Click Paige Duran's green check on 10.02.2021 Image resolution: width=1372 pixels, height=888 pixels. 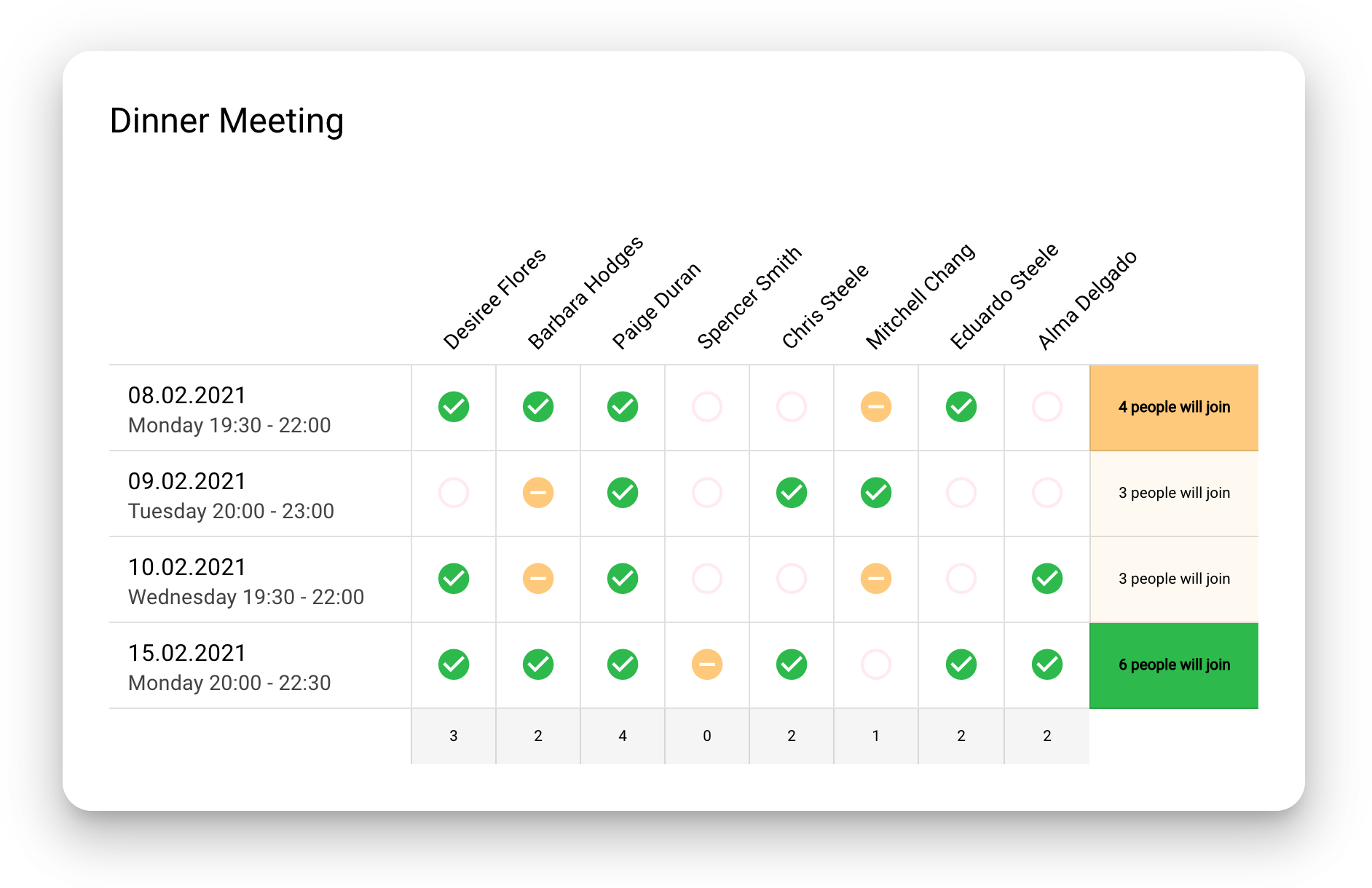(623, 579)
